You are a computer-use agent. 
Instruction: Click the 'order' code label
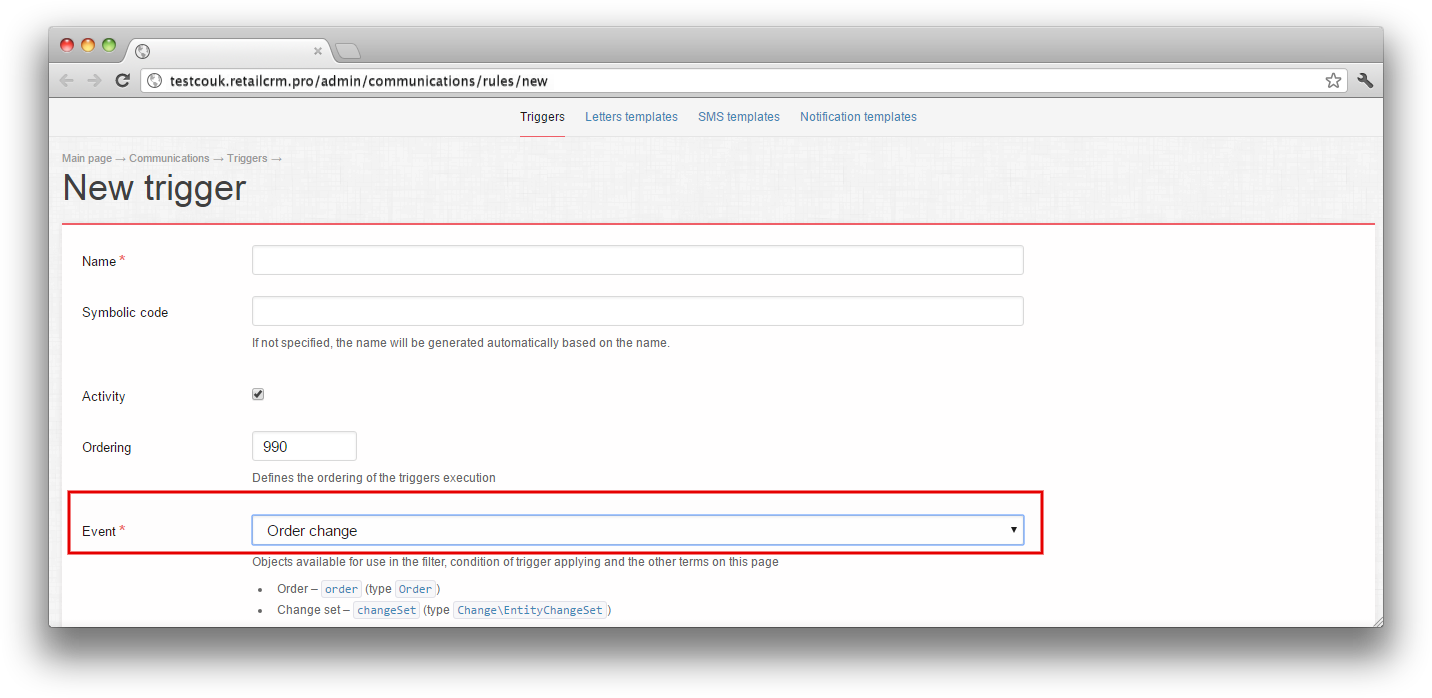[x=341, y=589]
